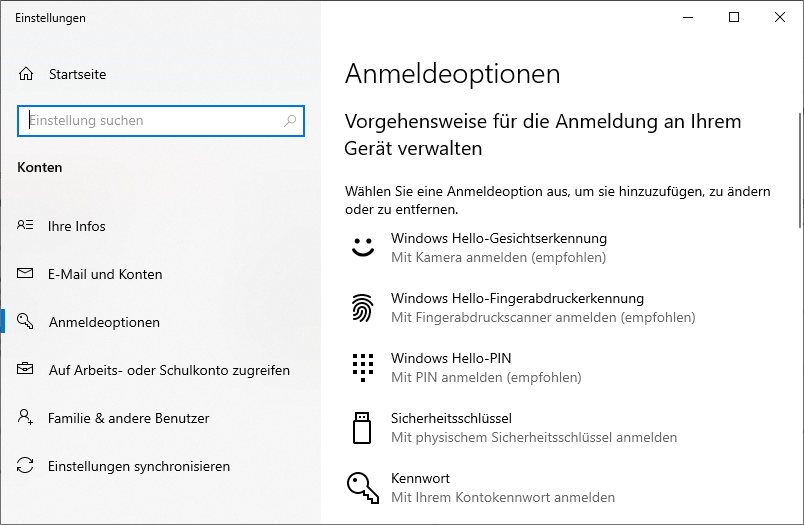Open Auf Arbeits- oder Schulkonto zugreifen
Image resolution: width=804 pixels, height=525 pixels.
click(x=169, y=370)
